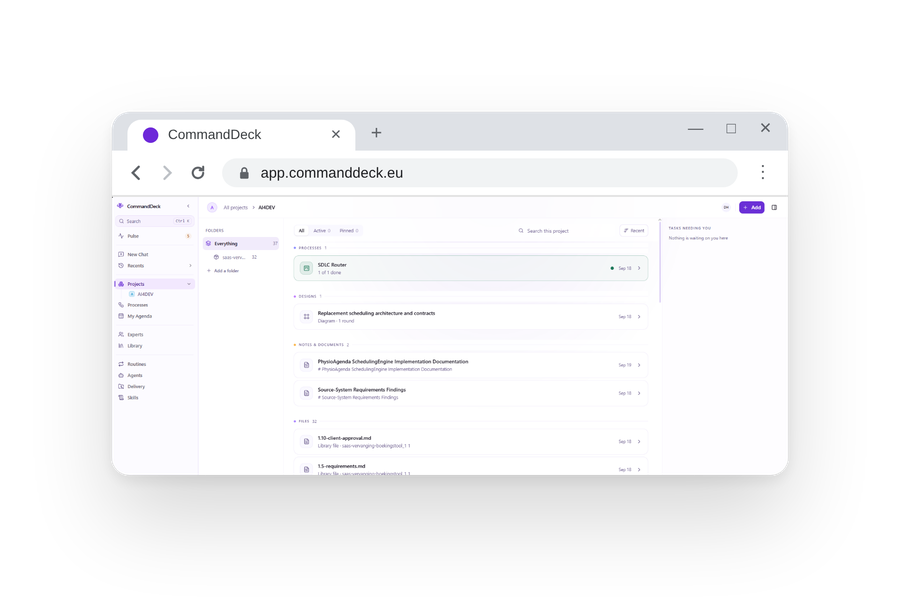This screenshot has width=900, height=614.
Task: Open the Library section
Action: [x=154, y=346]
